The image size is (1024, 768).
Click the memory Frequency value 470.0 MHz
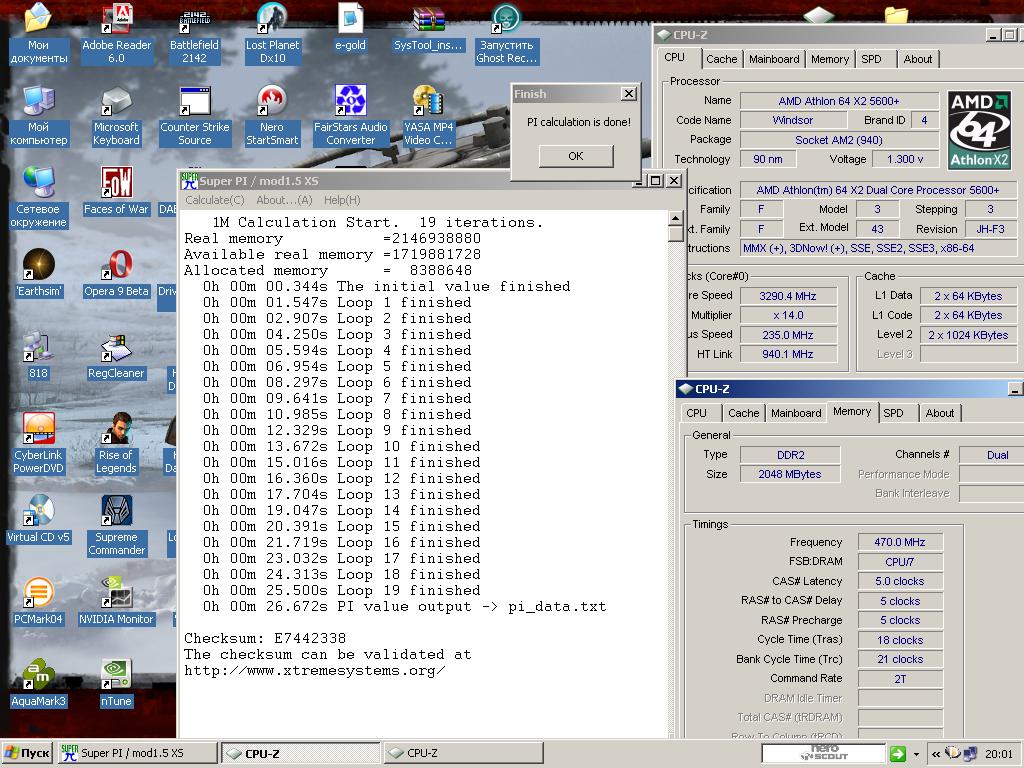pyautogui.click(x=900, y=542)
